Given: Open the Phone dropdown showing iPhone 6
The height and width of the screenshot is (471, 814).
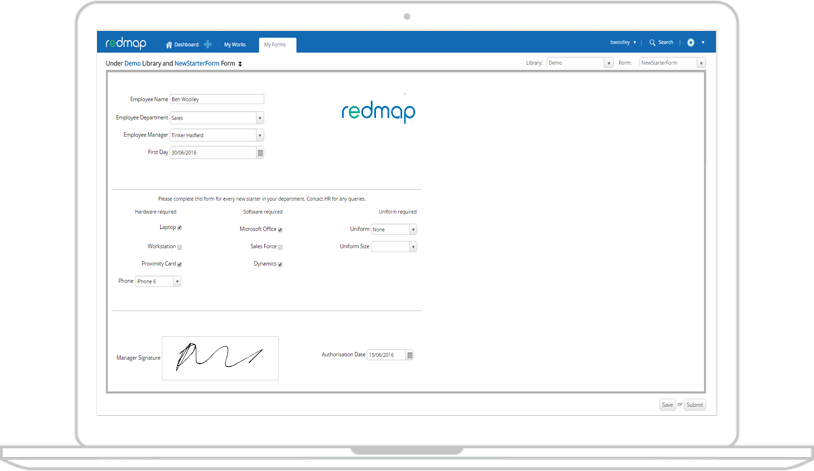Looking at the screenshot, I should (x=158, y=281).
